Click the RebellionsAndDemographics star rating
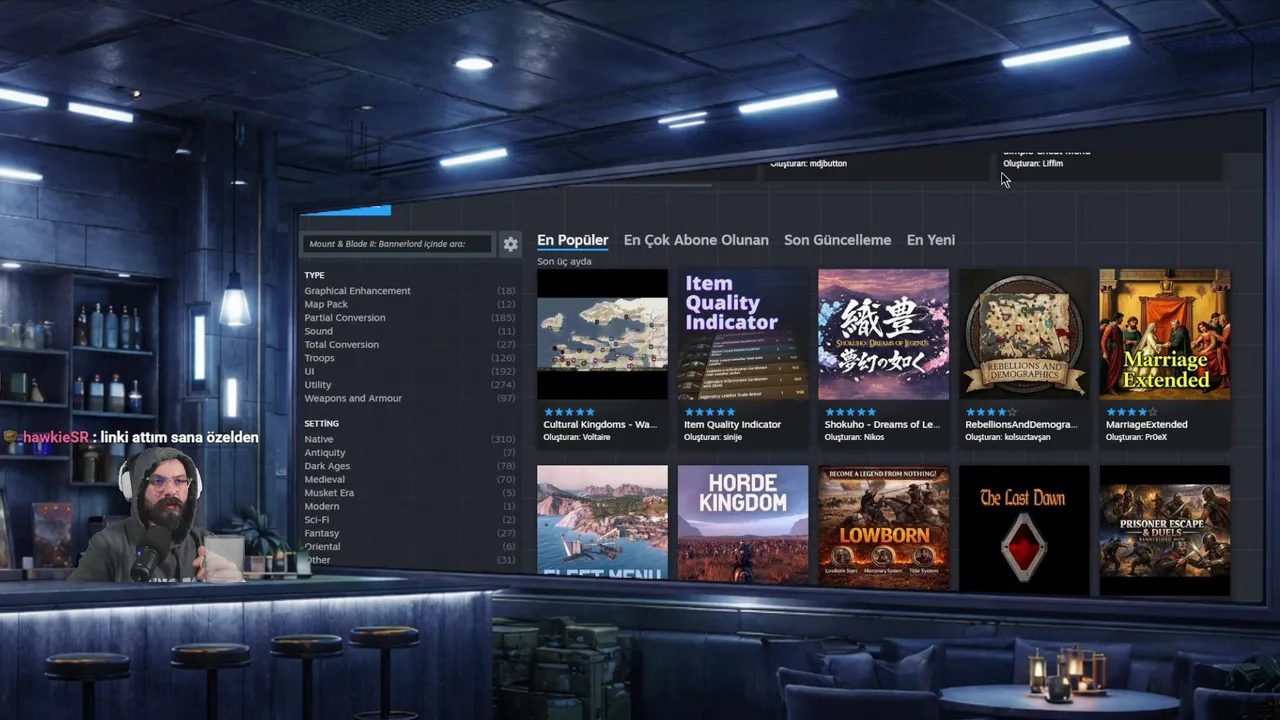The height and width of the screenshot is (720, 1280). (991, 412)
